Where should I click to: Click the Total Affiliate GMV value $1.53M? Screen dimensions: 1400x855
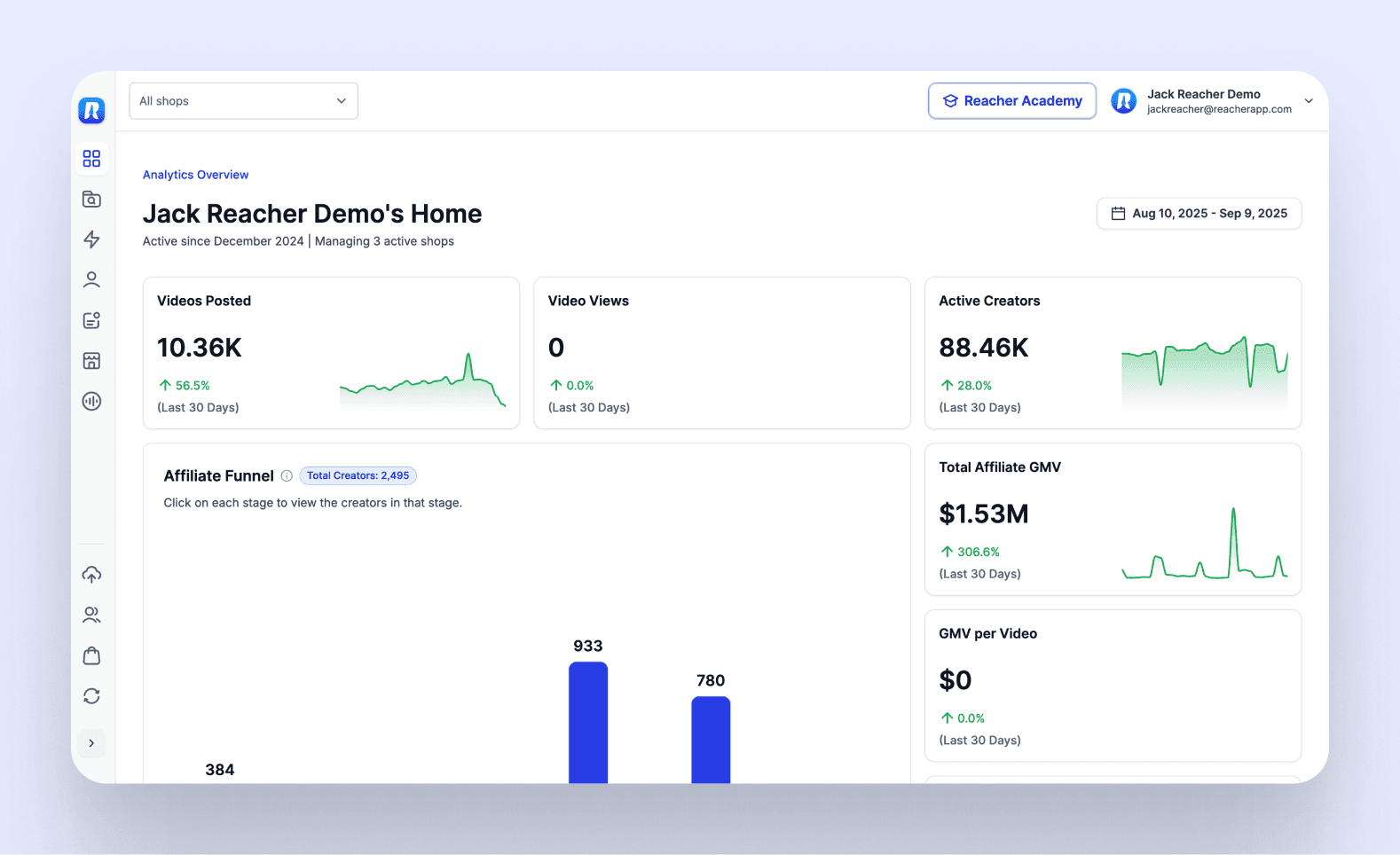click(x=984, y=514)
